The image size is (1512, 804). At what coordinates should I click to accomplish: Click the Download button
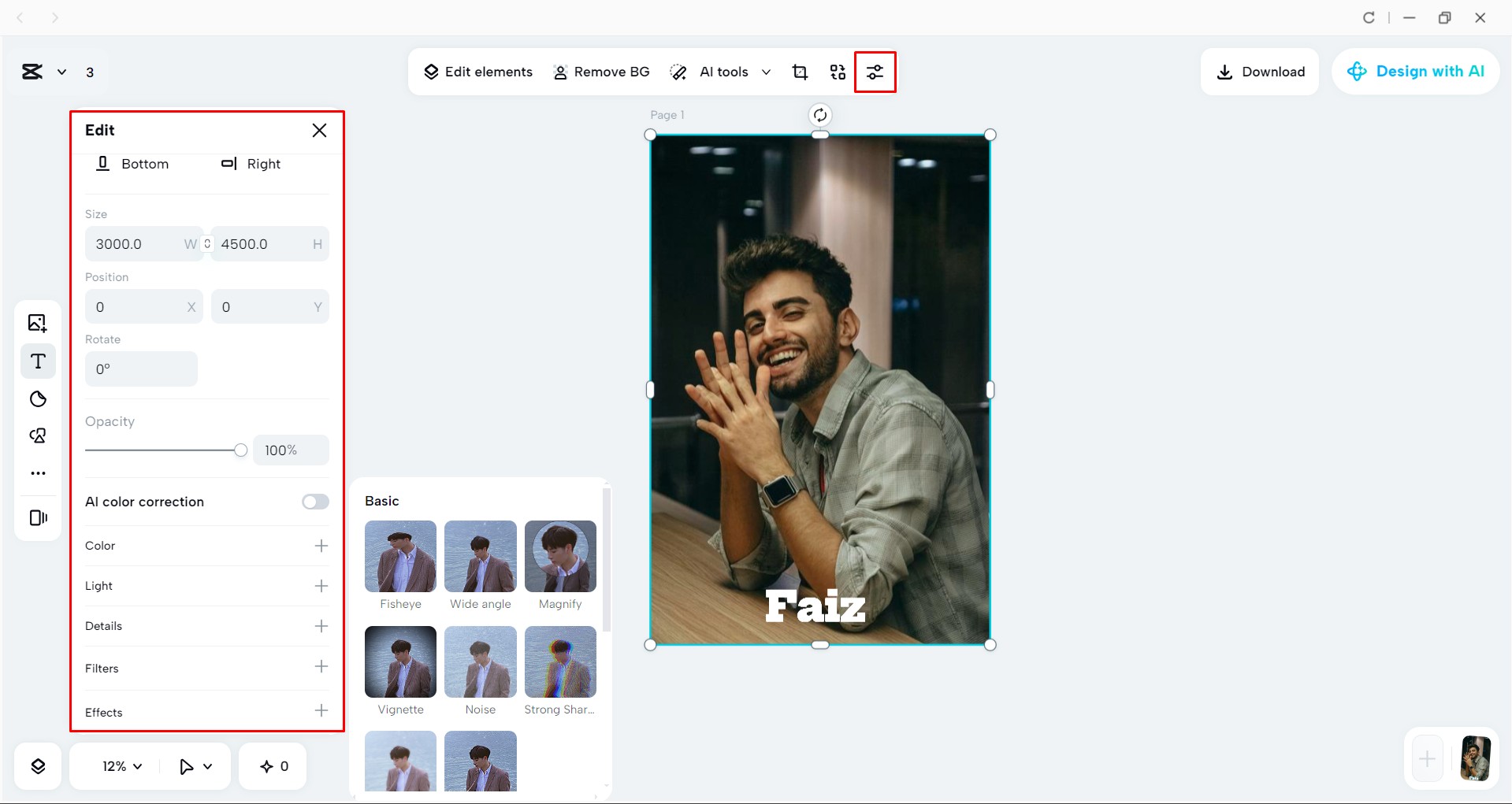tap(1259, 72)
